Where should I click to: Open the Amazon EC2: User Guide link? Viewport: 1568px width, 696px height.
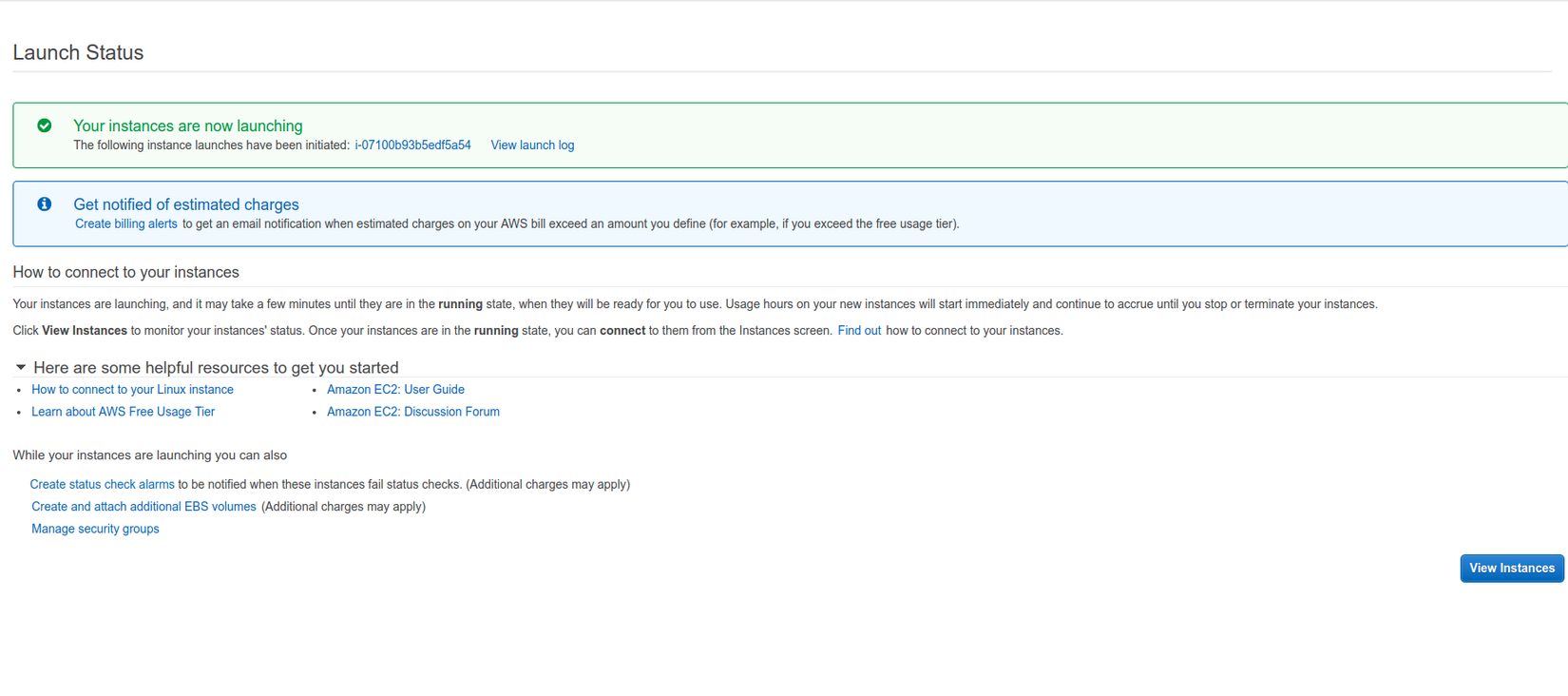click(395, 390)
